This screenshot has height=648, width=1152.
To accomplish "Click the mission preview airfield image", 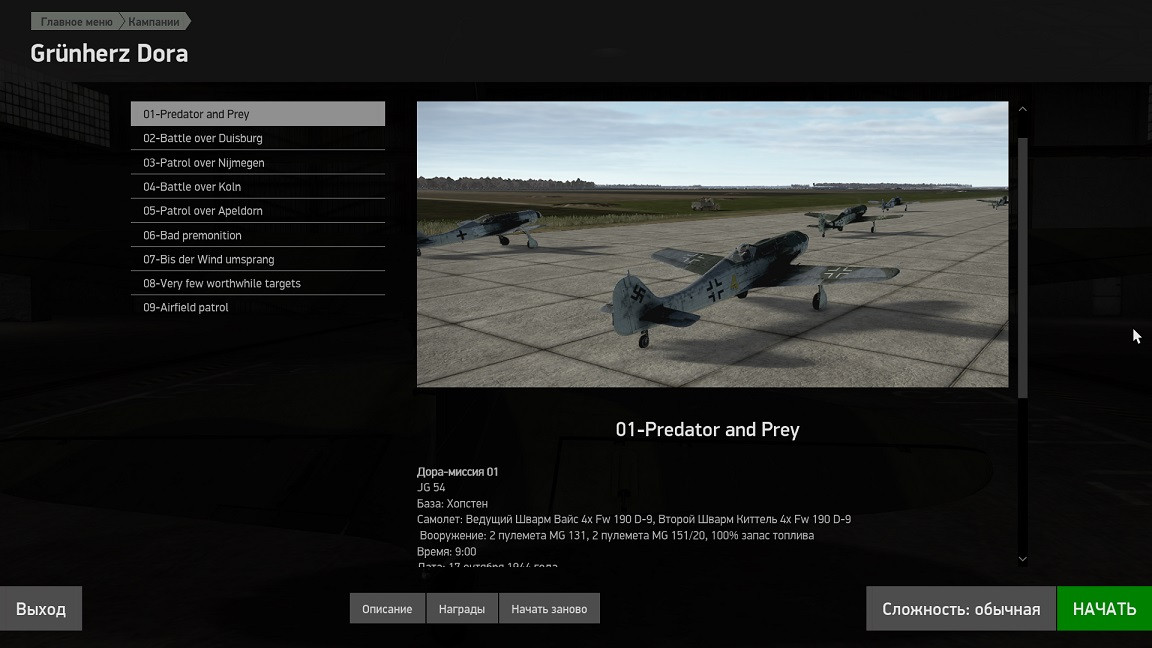I will [713, 244].
